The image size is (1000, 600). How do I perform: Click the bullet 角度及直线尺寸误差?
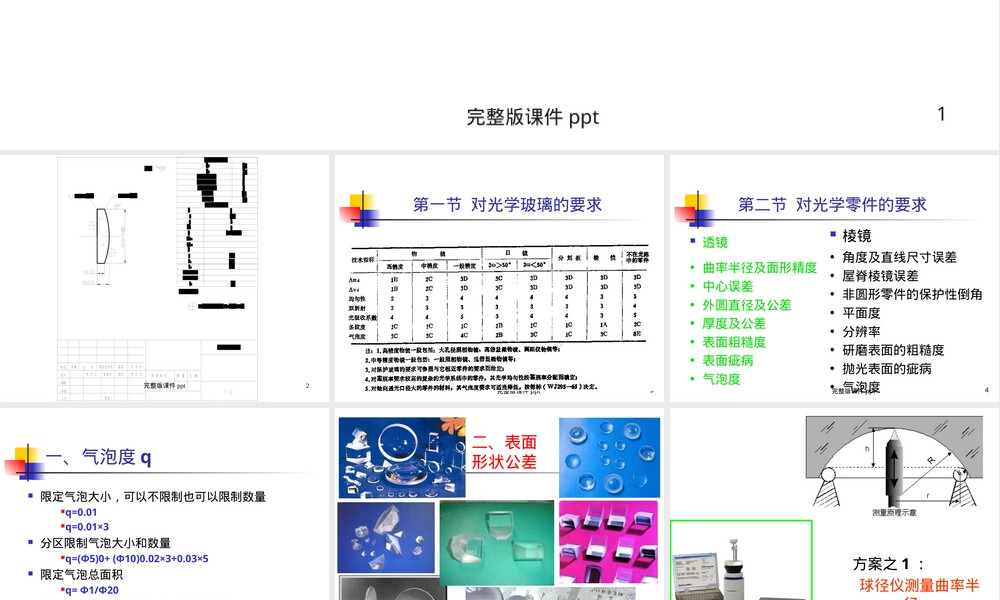point(899,257)
